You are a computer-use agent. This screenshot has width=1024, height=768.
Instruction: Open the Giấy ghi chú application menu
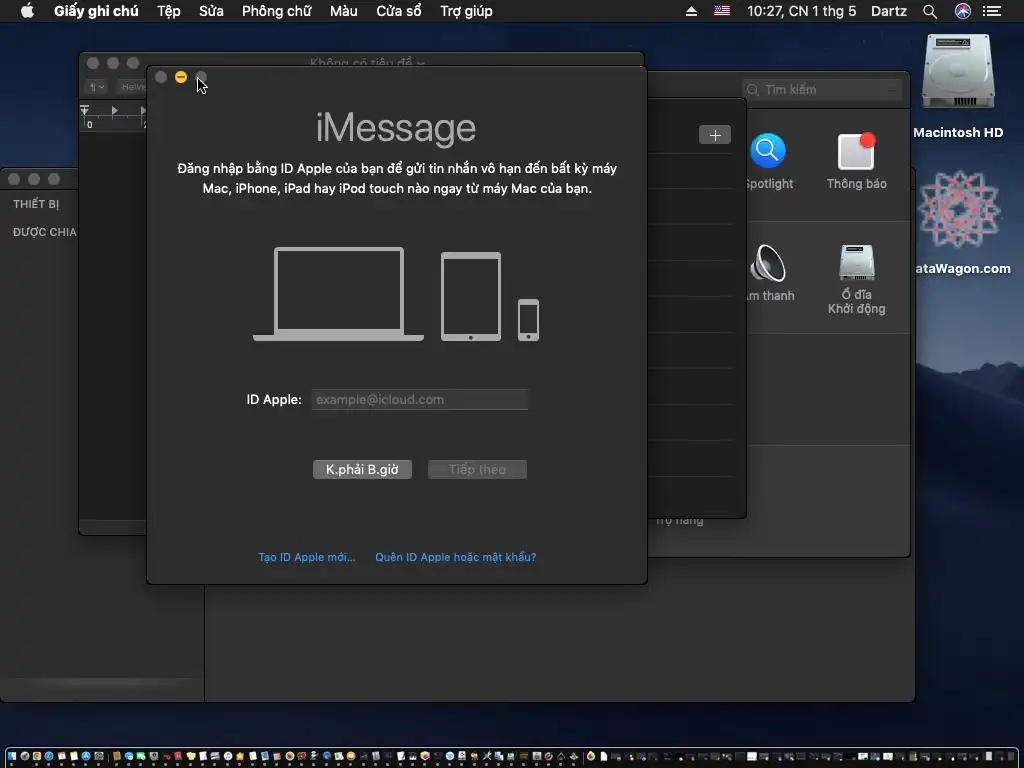[x=96, y=11]
